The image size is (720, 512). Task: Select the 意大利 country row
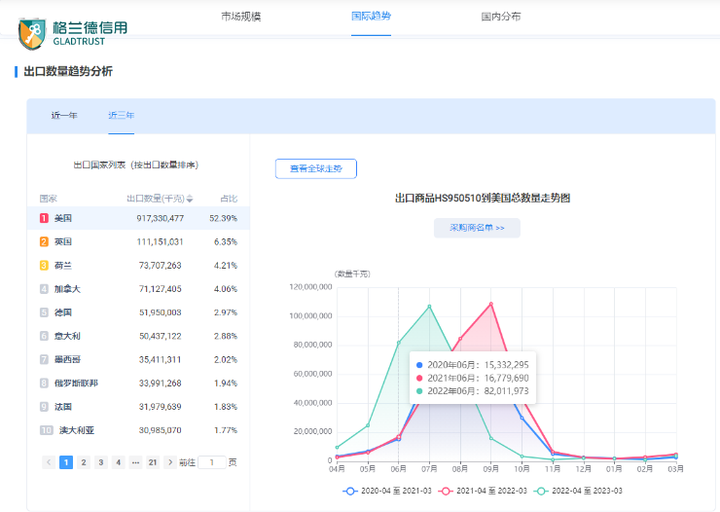pyautogui.click(x=138, y=336)
